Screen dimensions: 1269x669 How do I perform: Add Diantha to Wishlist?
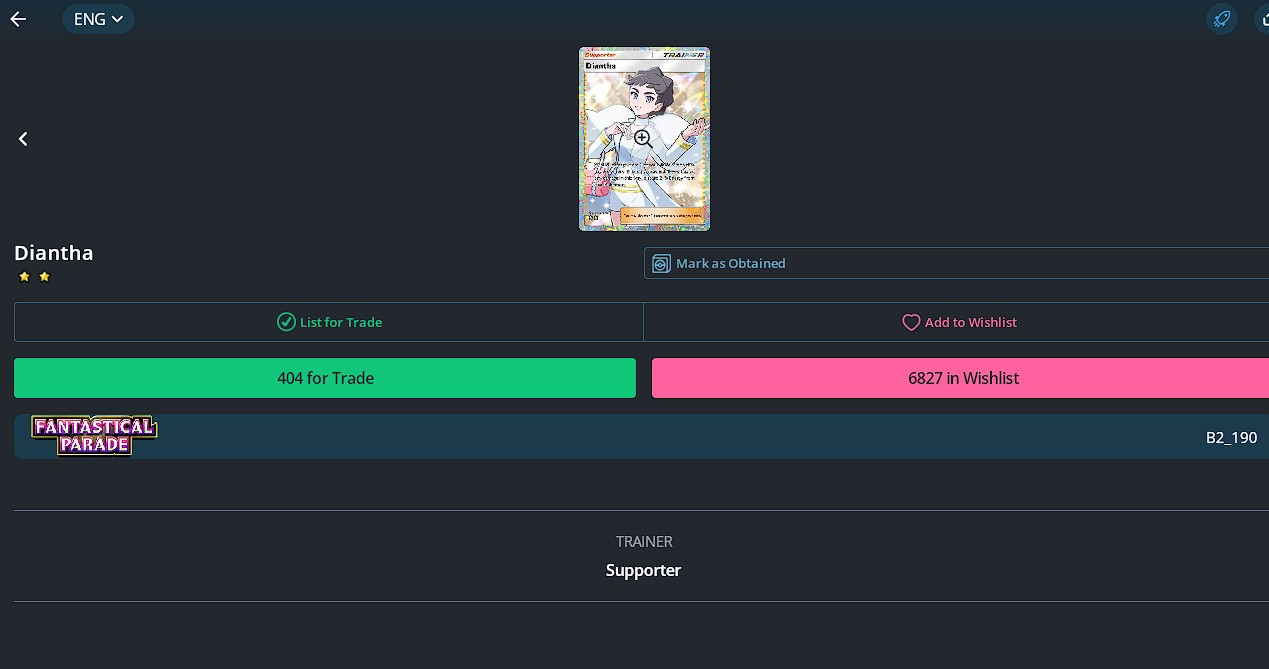tap(958, 322)
